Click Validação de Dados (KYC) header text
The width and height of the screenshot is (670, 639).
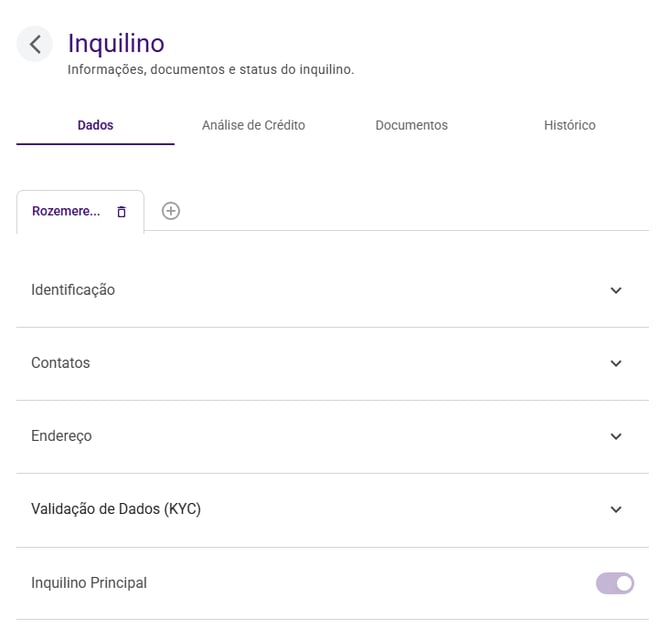pos(116,510)
